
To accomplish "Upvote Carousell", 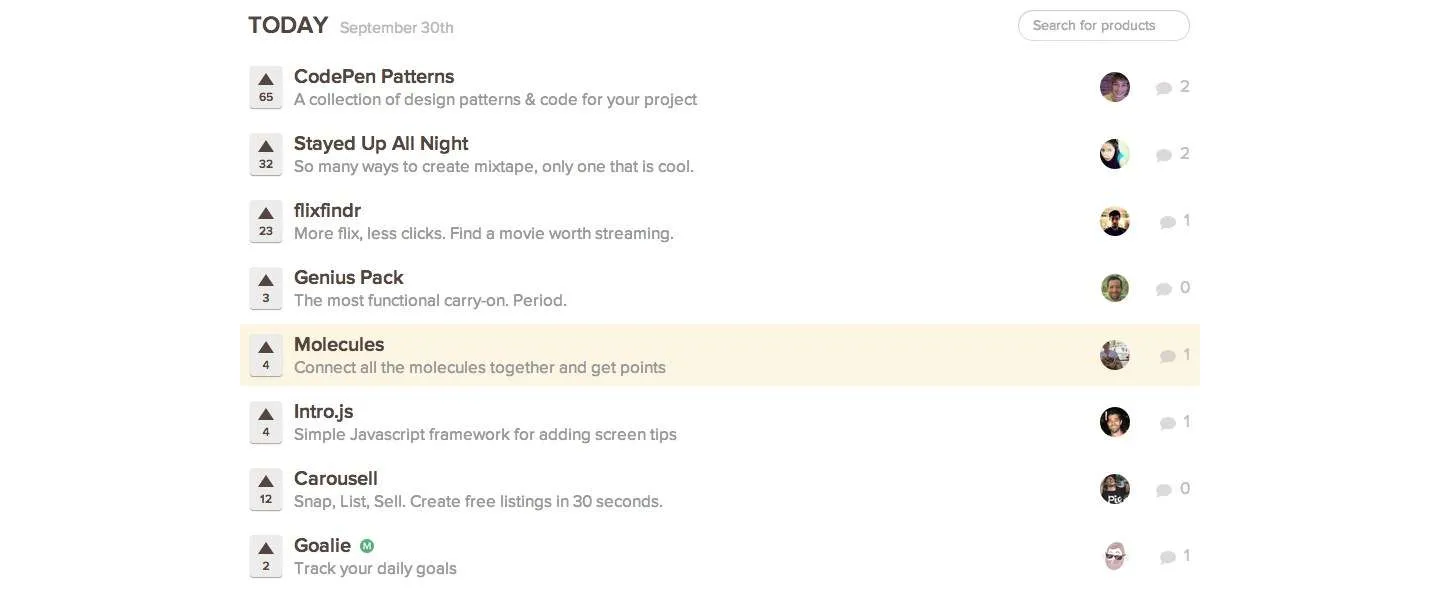I will pyautogui.click(x=265, y=489).
